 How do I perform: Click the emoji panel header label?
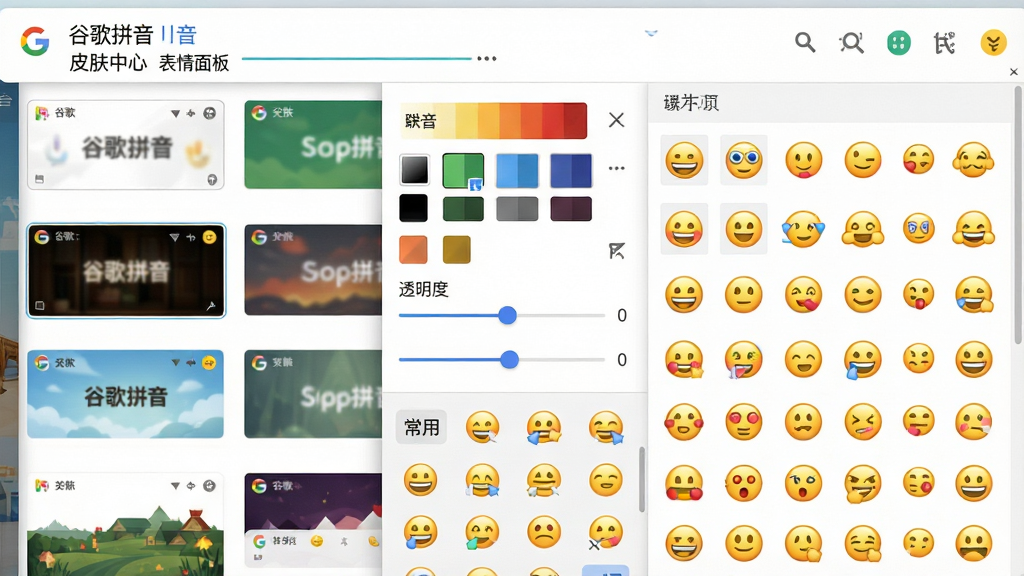point(691,103)
